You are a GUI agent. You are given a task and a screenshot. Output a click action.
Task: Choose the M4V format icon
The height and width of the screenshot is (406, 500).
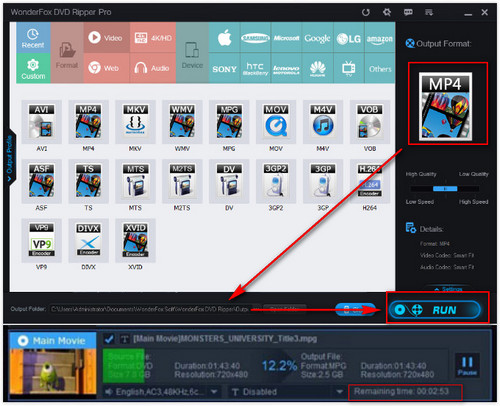point(323,122)
